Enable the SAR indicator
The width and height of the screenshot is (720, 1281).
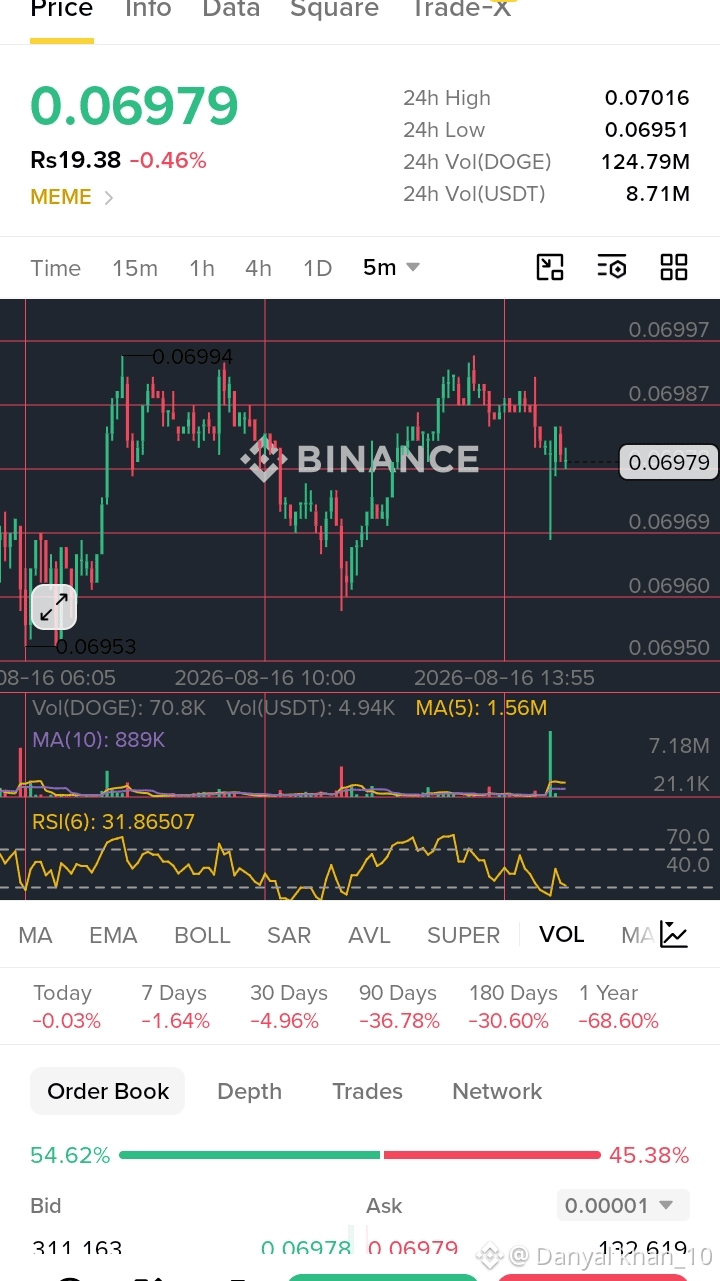coord(289,935)
